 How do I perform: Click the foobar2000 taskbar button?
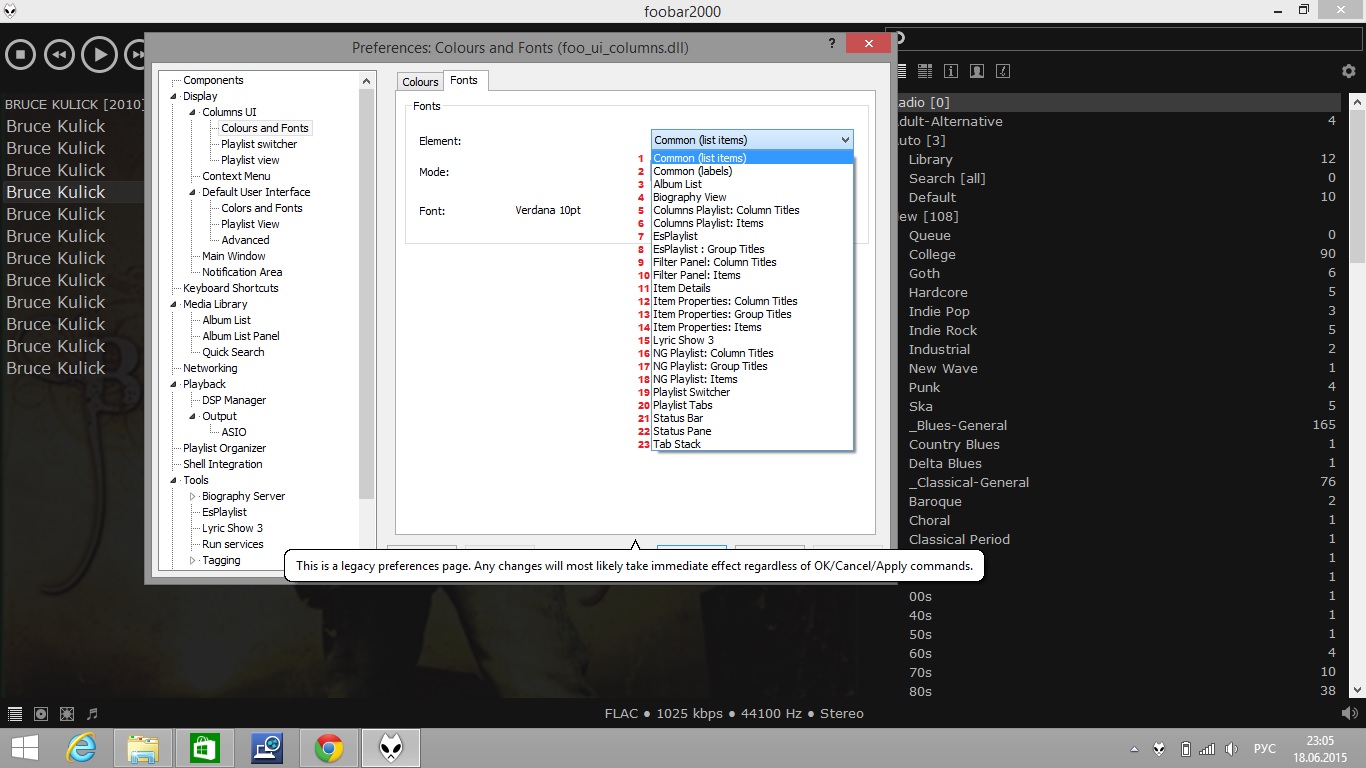coord(391,748)
